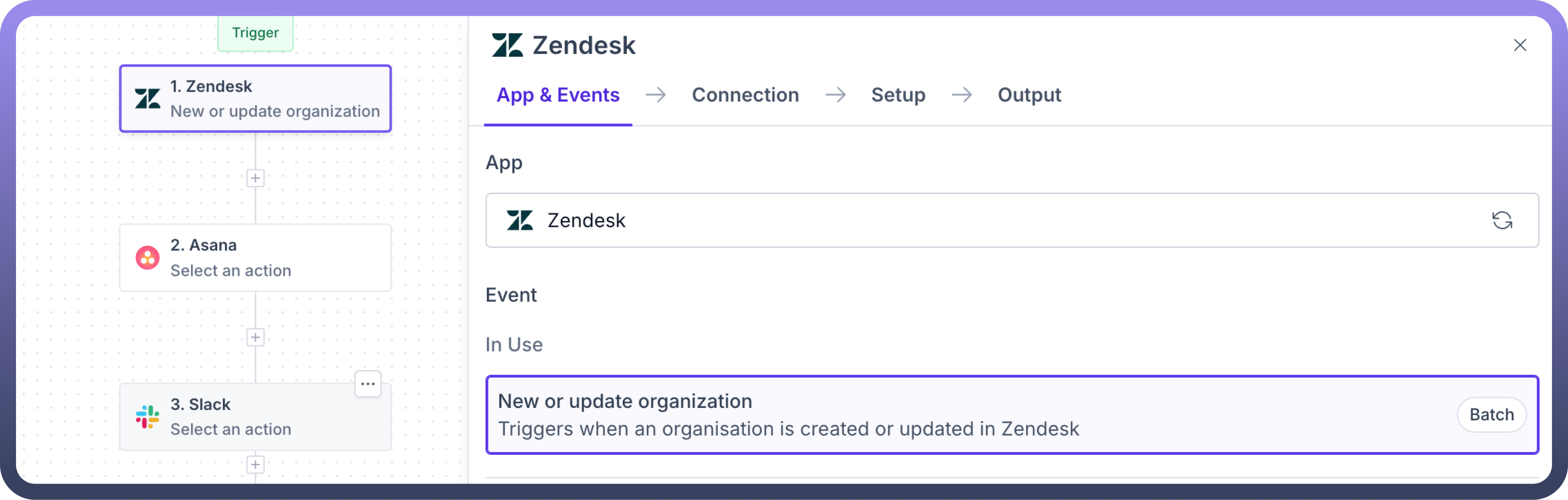Add a step between Zendesk and Asana

tap(255, 179)
